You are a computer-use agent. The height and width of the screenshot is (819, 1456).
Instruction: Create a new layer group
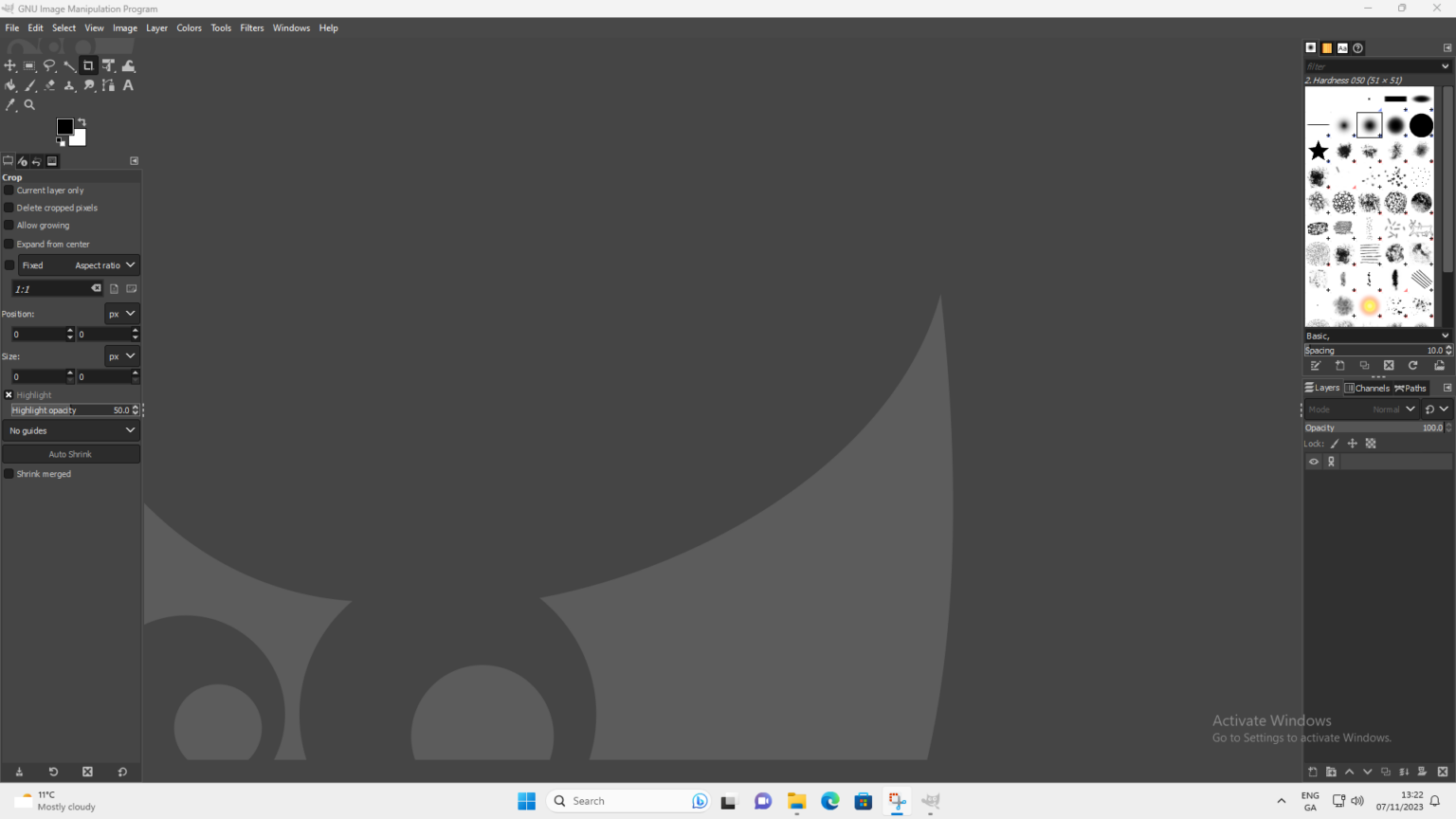(x=1331, y=772)
